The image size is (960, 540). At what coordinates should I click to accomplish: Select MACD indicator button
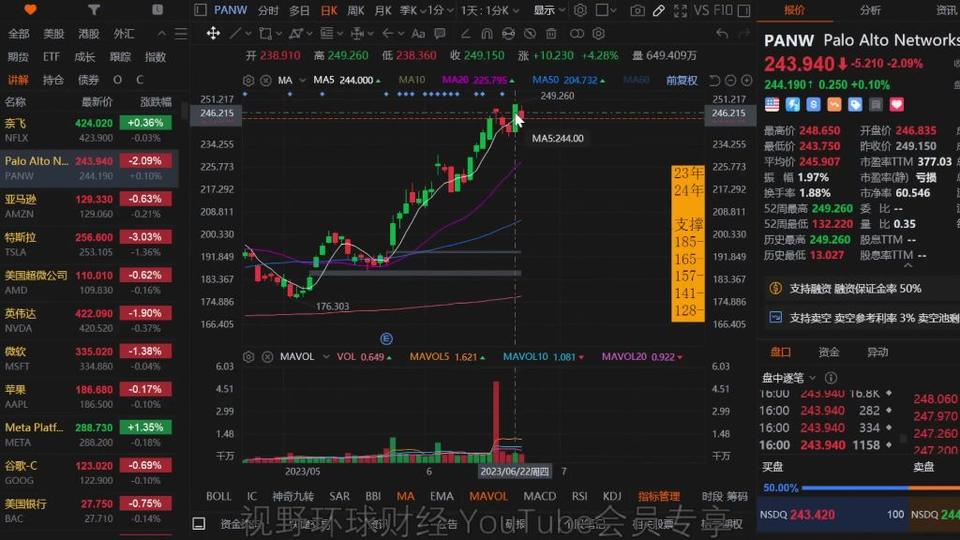pos(539,496)
